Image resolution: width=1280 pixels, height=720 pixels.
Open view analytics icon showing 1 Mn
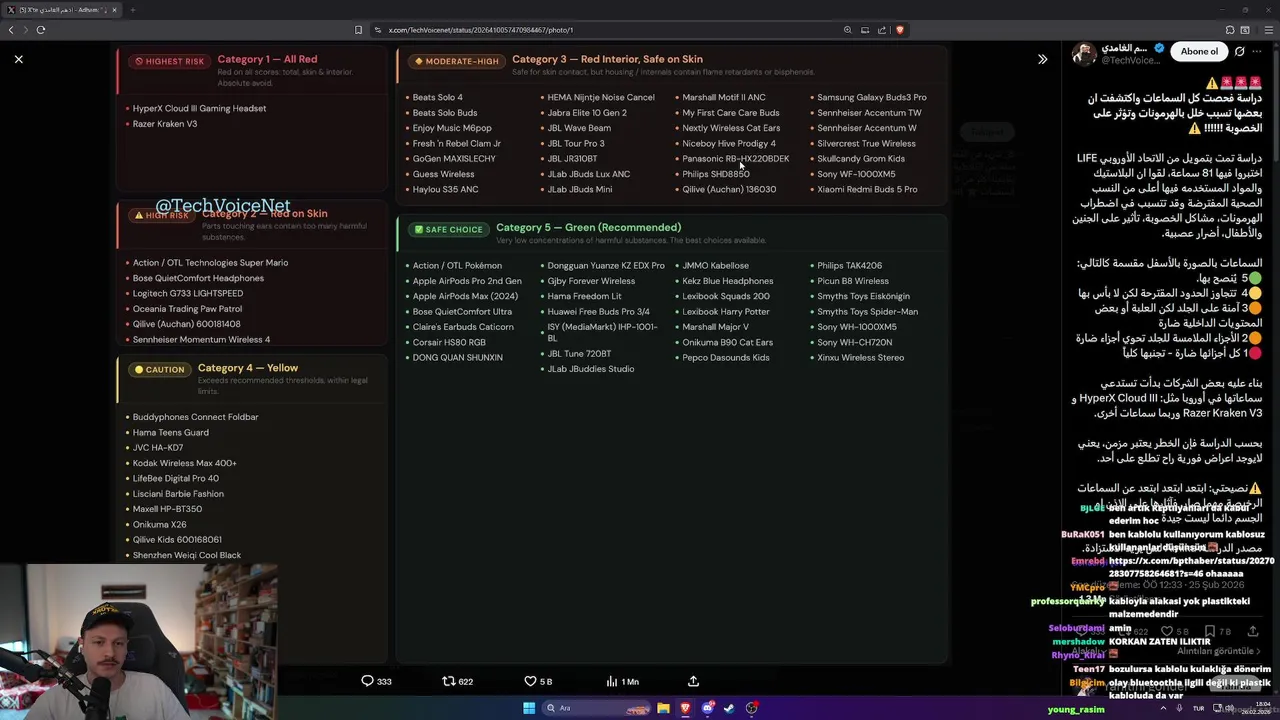tap(611, 681)
